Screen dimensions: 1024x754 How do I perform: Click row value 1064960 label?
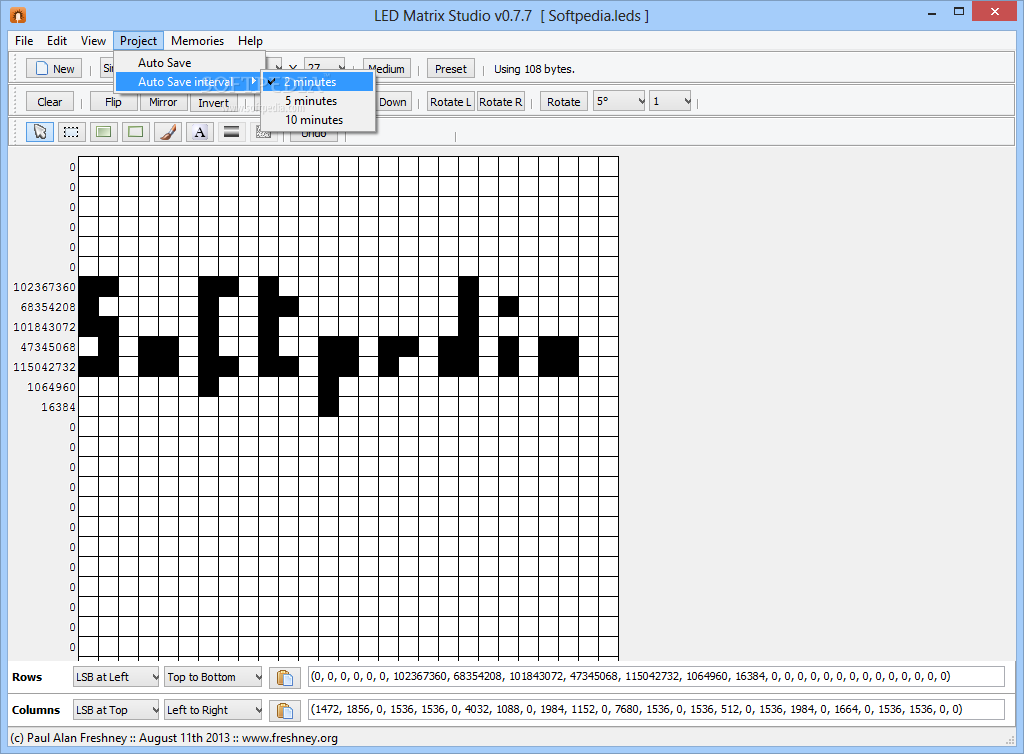click(51, 387)
